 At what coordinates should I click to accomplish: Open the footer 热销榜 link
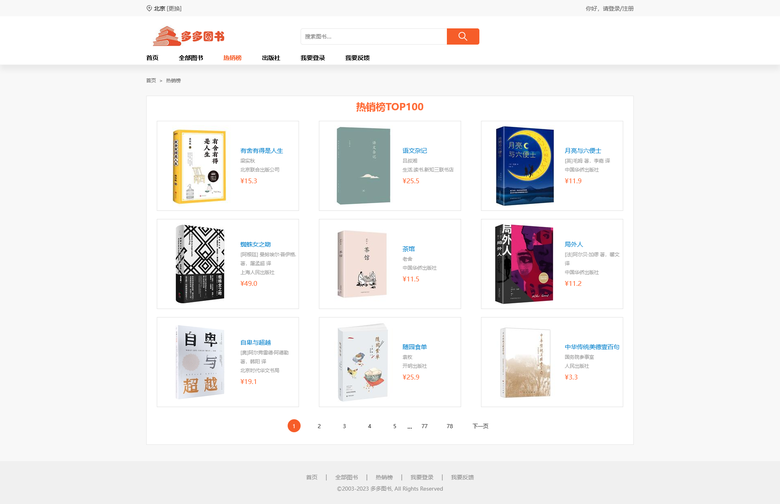click(x=384, y=477)
